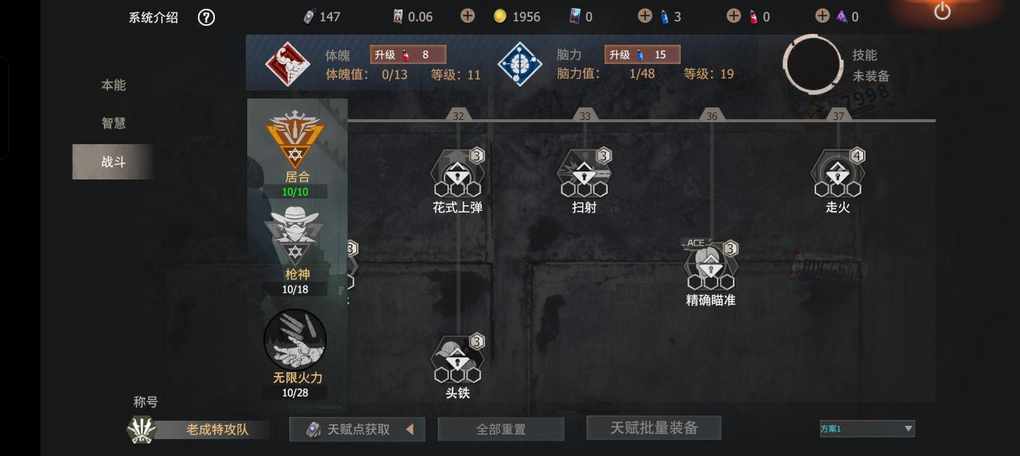Viewport: 1020px width, 456px height.
Task: Switch to the 本能 tab
Action: tap(113, 85)
